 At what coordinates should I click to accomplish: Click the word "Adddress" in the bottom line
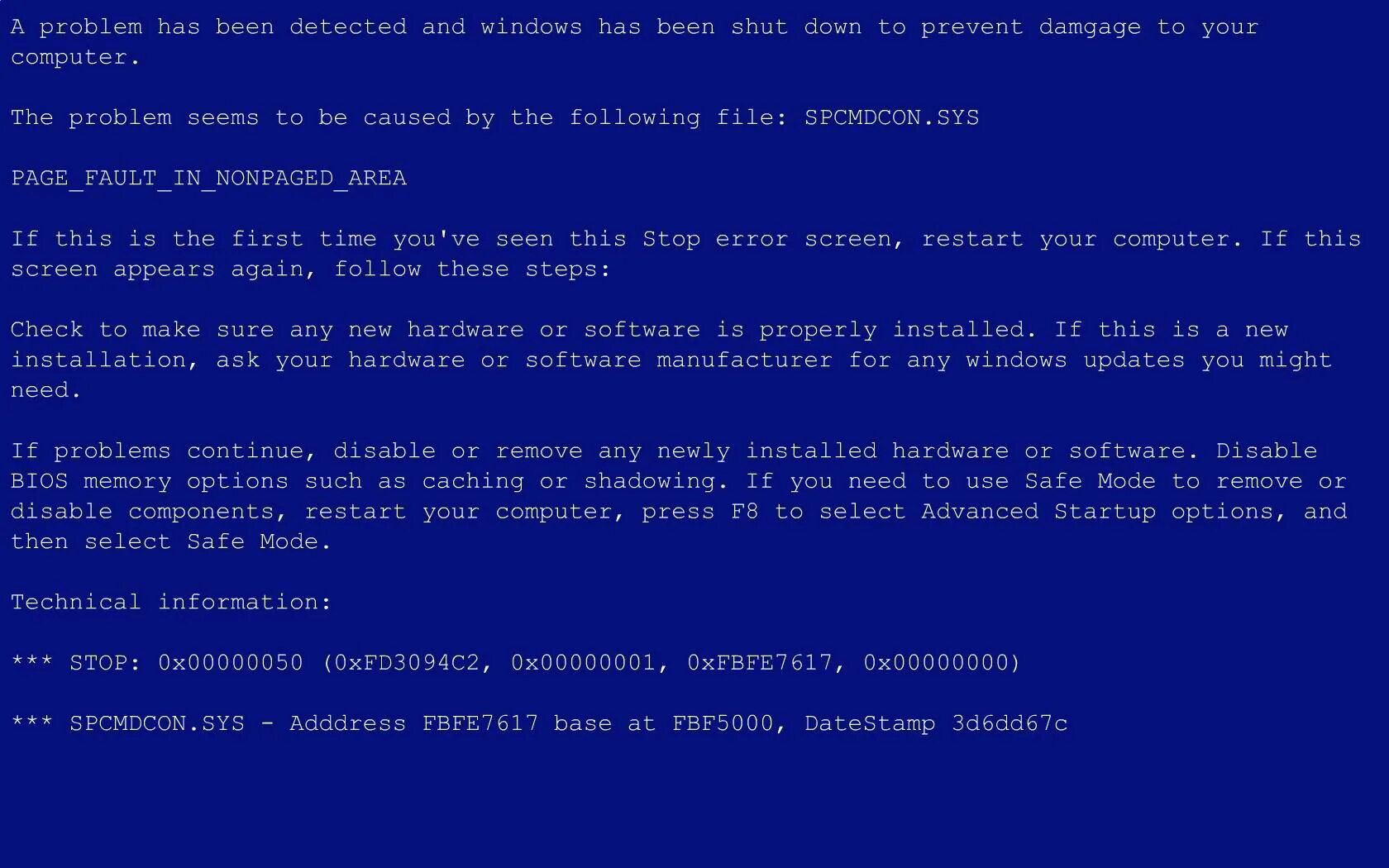348,723
